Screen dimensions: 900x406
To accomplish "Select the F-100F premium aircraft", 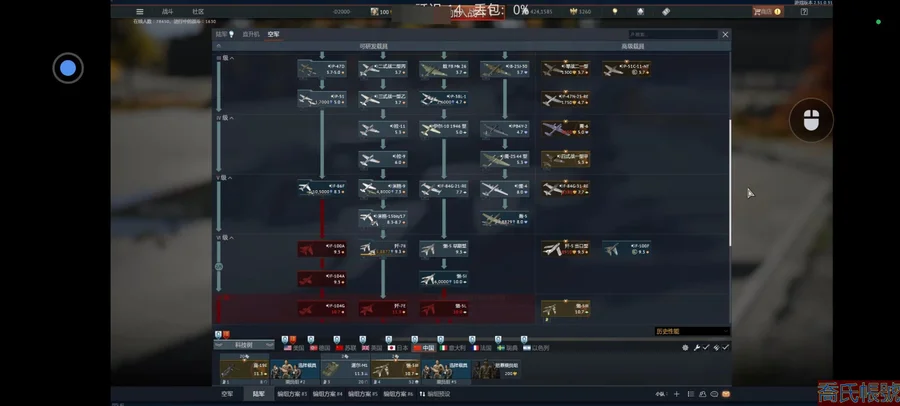I will point(626,248).
